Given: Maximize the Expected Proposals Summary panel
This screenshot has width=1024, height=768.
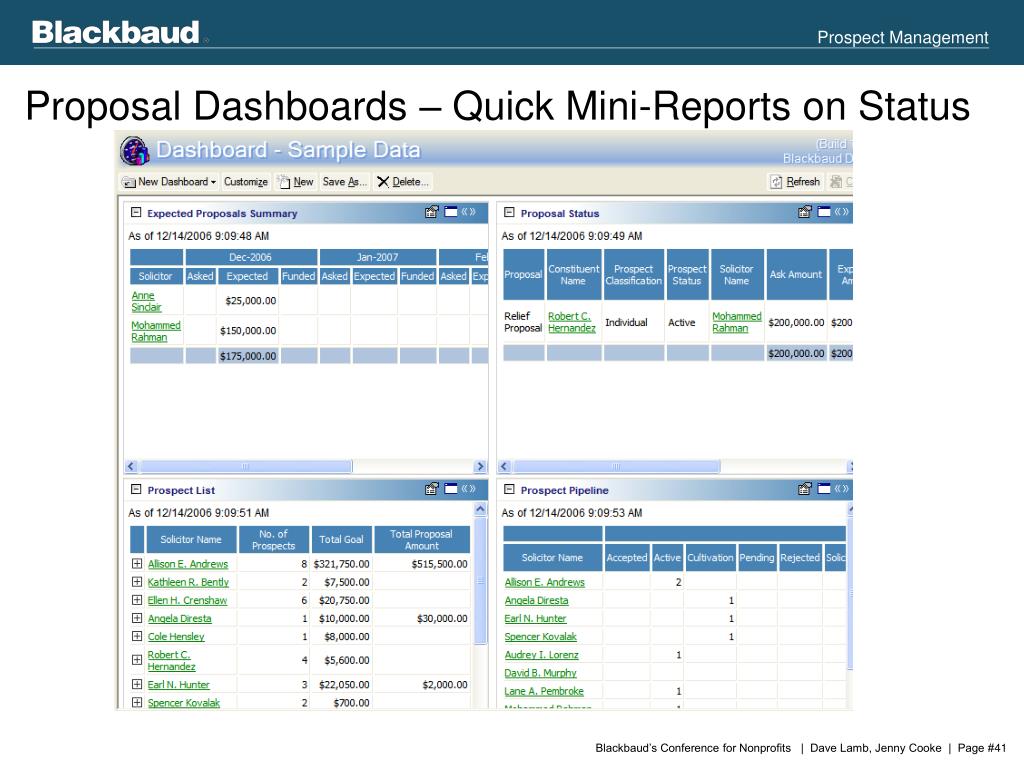Looking at the screenshot, I should [x=451, y=212].
